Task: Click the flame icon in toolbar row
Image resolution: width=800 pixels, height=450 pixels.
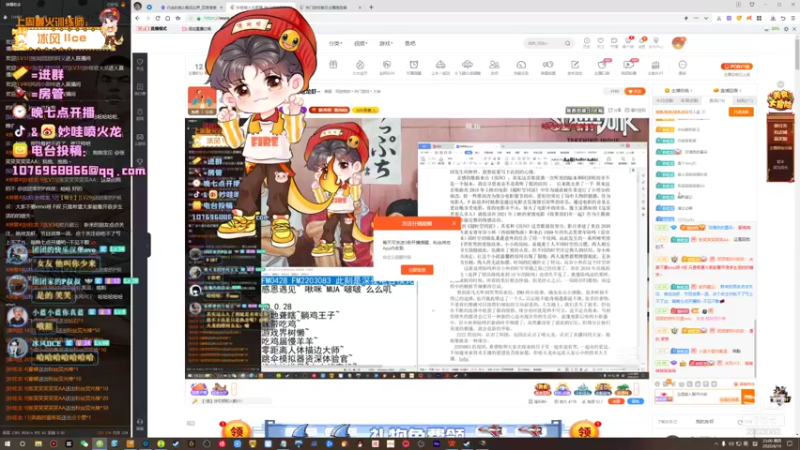Action: click(360, 66)
